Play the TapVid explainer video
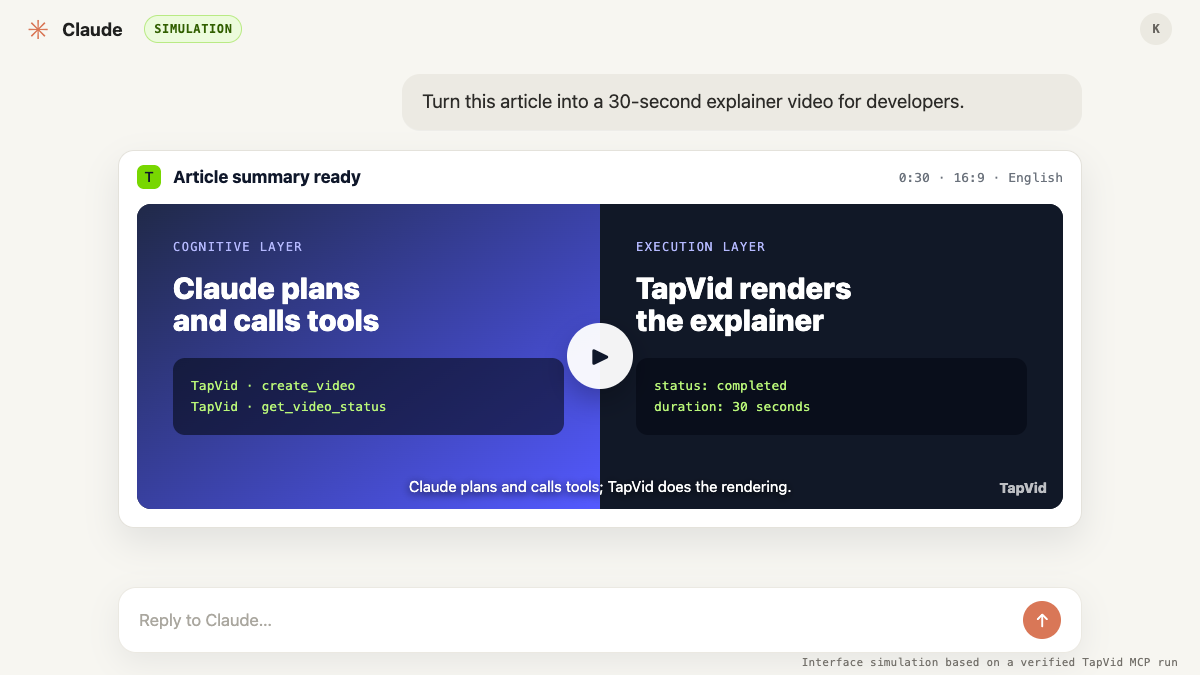Image resolution: width=1200 pixels, height=675 pixels. click(600, 356)
